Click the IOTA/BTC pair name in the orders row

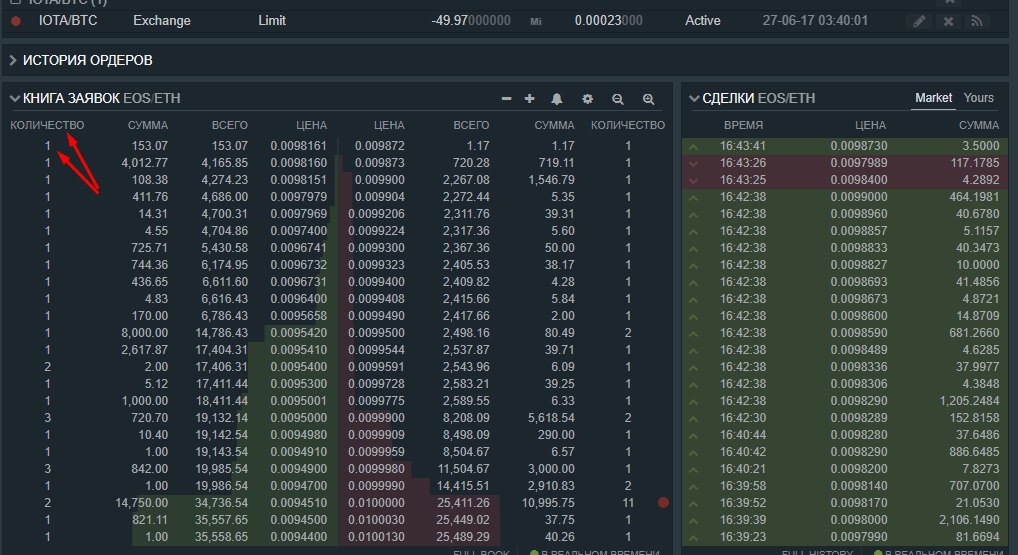tap(68, 21)
